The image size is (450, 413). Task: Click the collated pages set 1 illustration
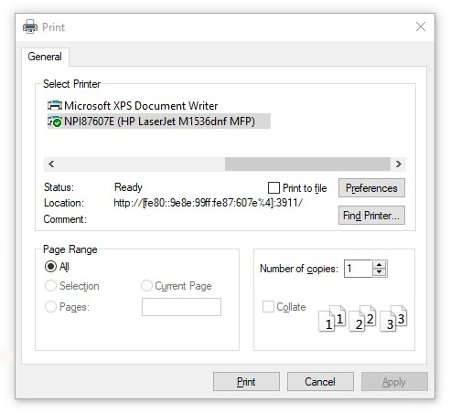[332, 318]
